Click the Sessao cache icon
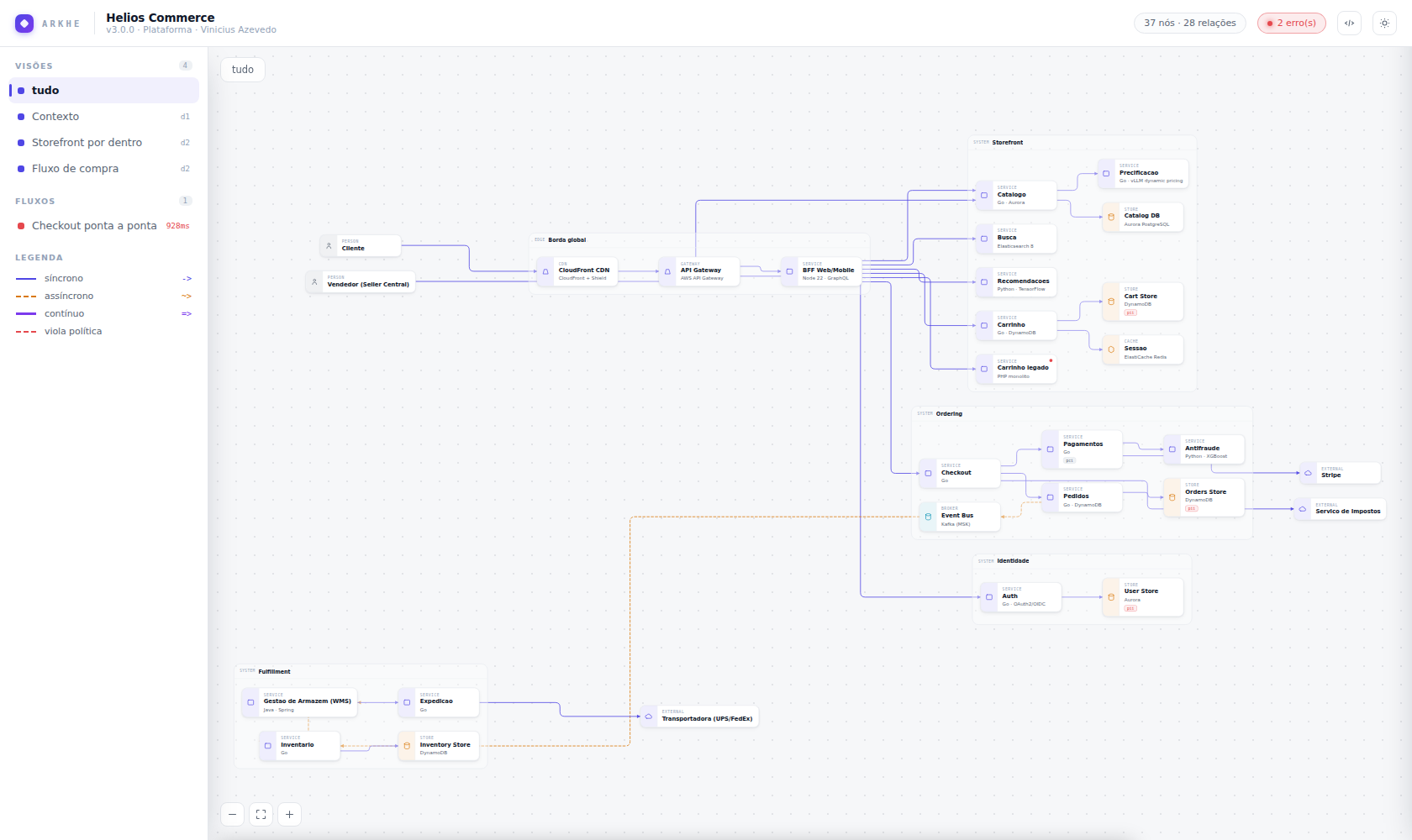Viewport: 1412px width, 840px height. pyautogui.click(x=1111, y=350)
